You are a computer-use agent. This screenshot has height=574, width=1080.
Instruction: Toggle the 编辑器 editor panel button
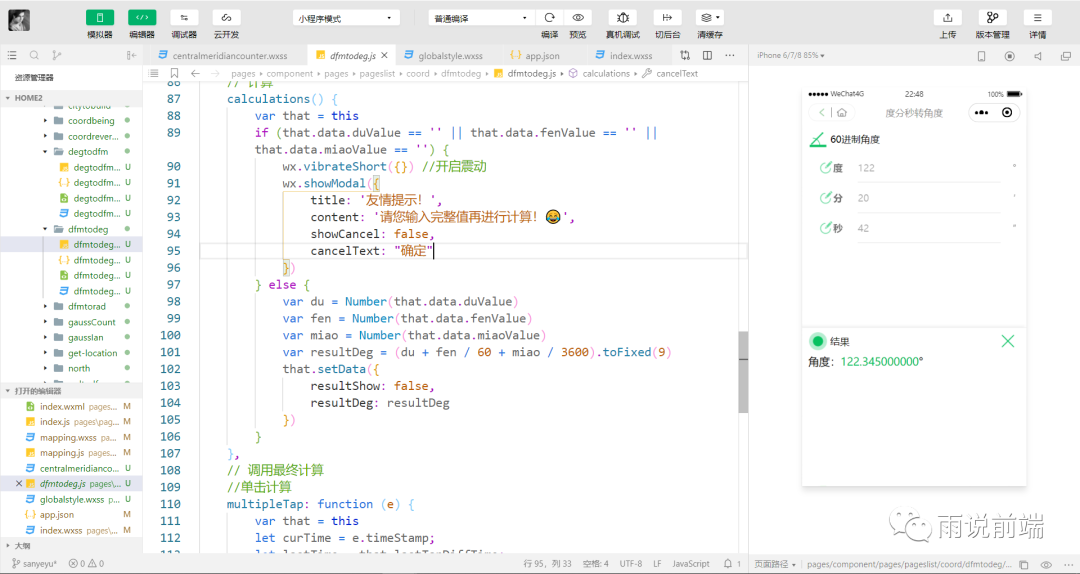tap(142, 17)
